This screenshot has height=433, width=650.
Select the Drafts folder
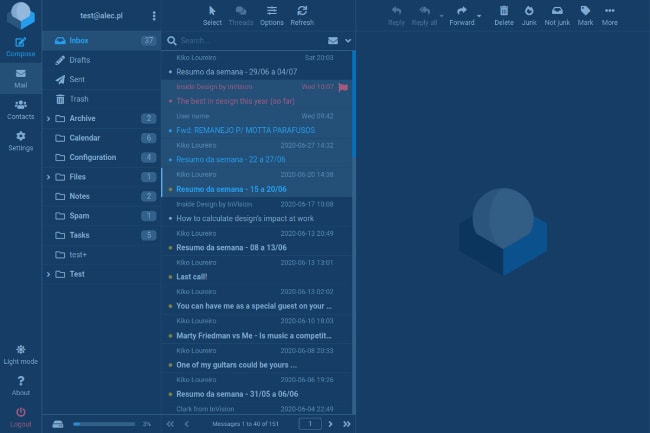pos(79,60)
